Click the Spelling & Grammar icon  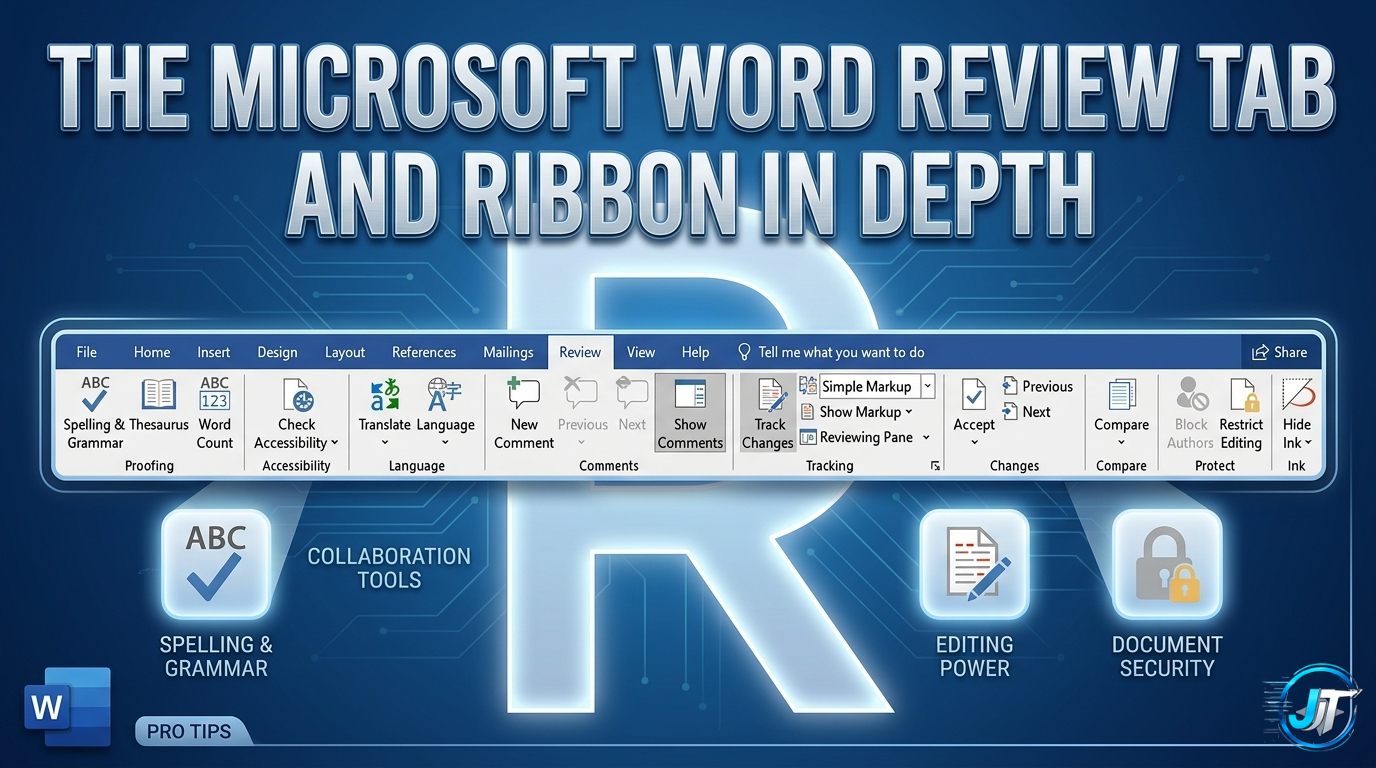click(95, 397)
